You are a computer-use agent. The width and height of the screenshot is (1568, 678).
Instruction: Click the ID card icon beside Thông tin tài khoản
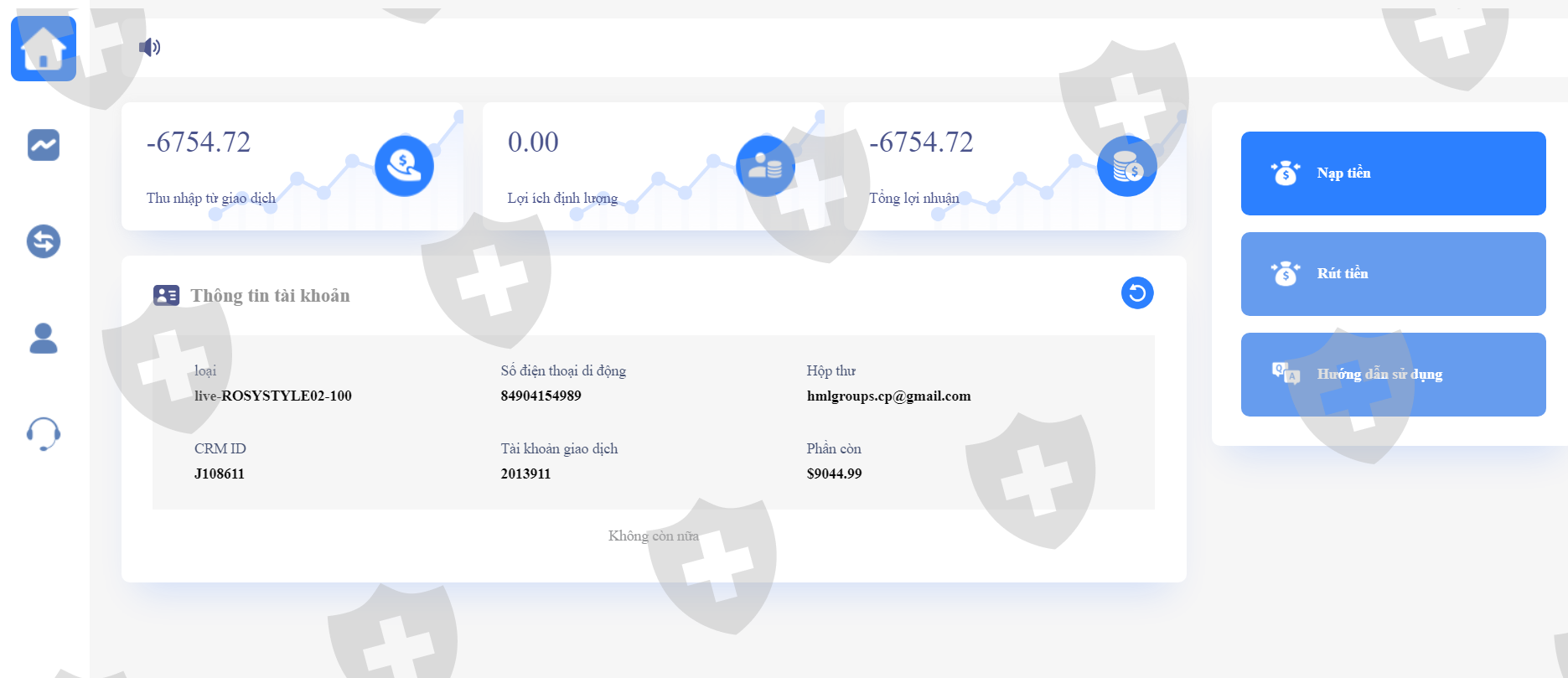click(166, 295)
